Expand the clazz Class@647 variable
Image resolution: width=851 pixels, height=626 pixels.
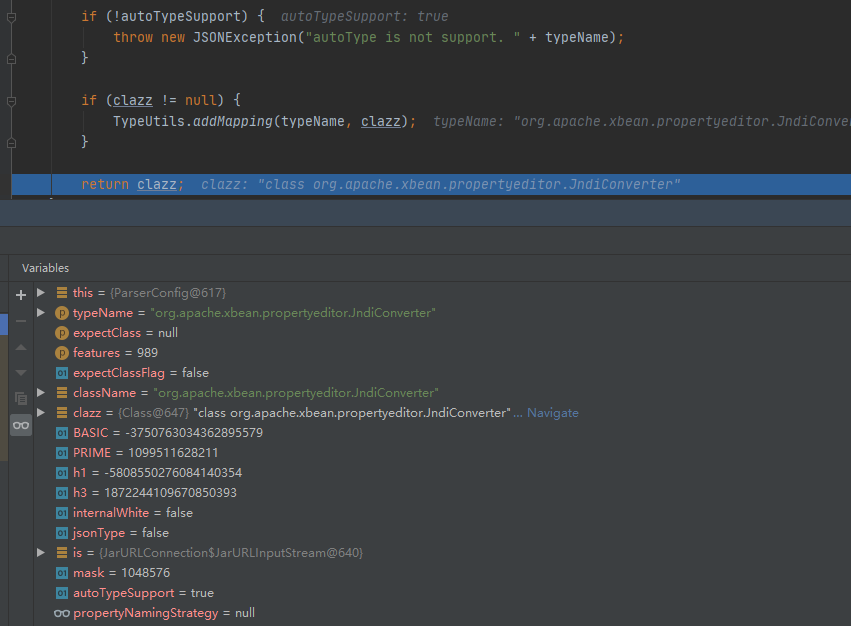point(41,413)
